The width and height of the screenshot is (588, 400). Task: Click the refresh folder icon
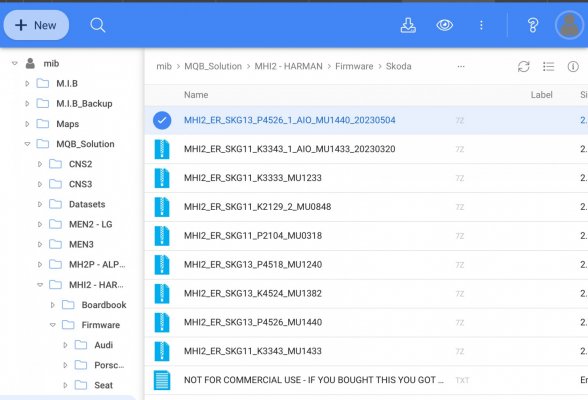[x=524, y=67]
